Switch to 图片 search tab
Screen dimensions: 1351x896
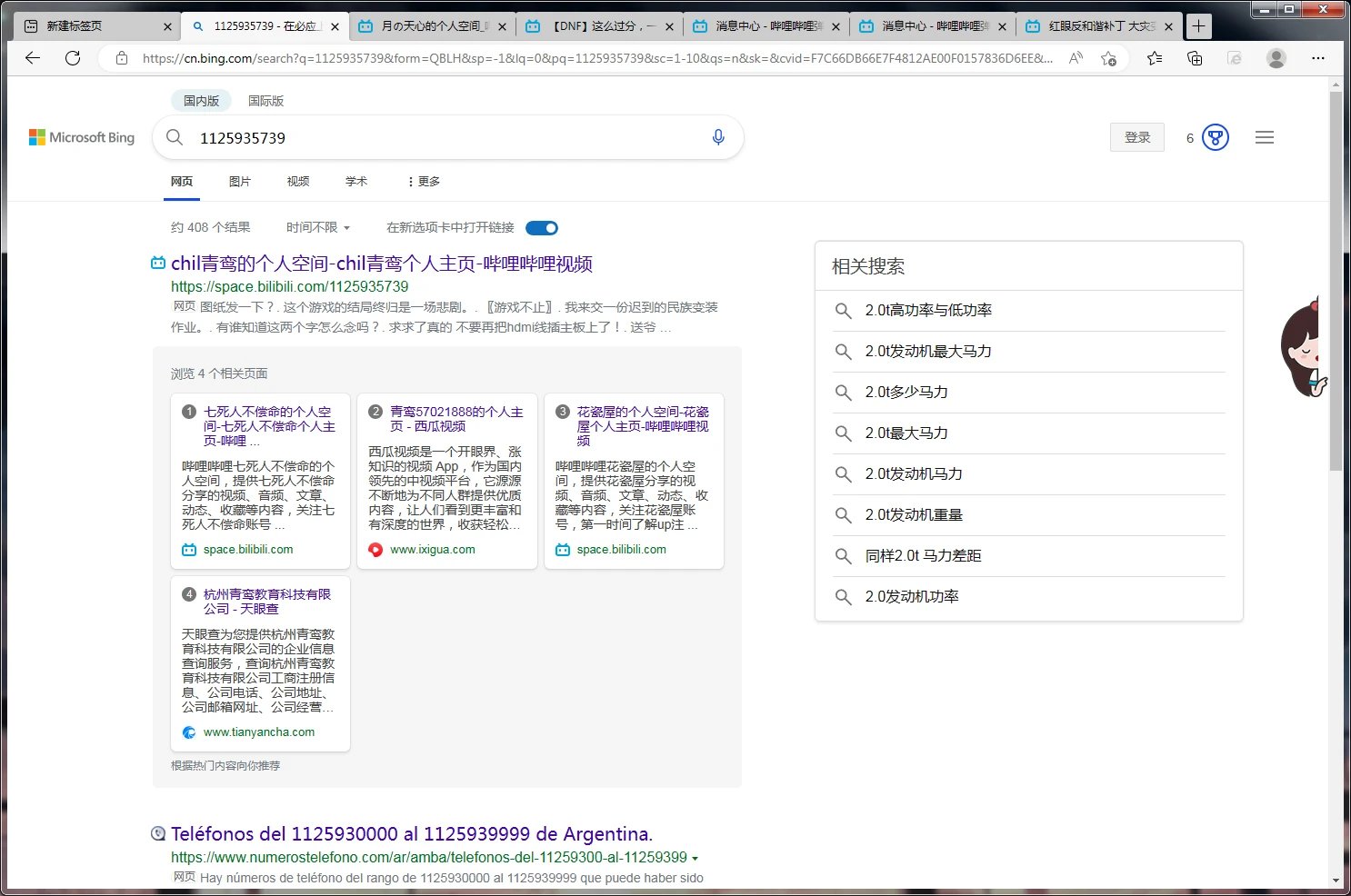pos(240,182)
